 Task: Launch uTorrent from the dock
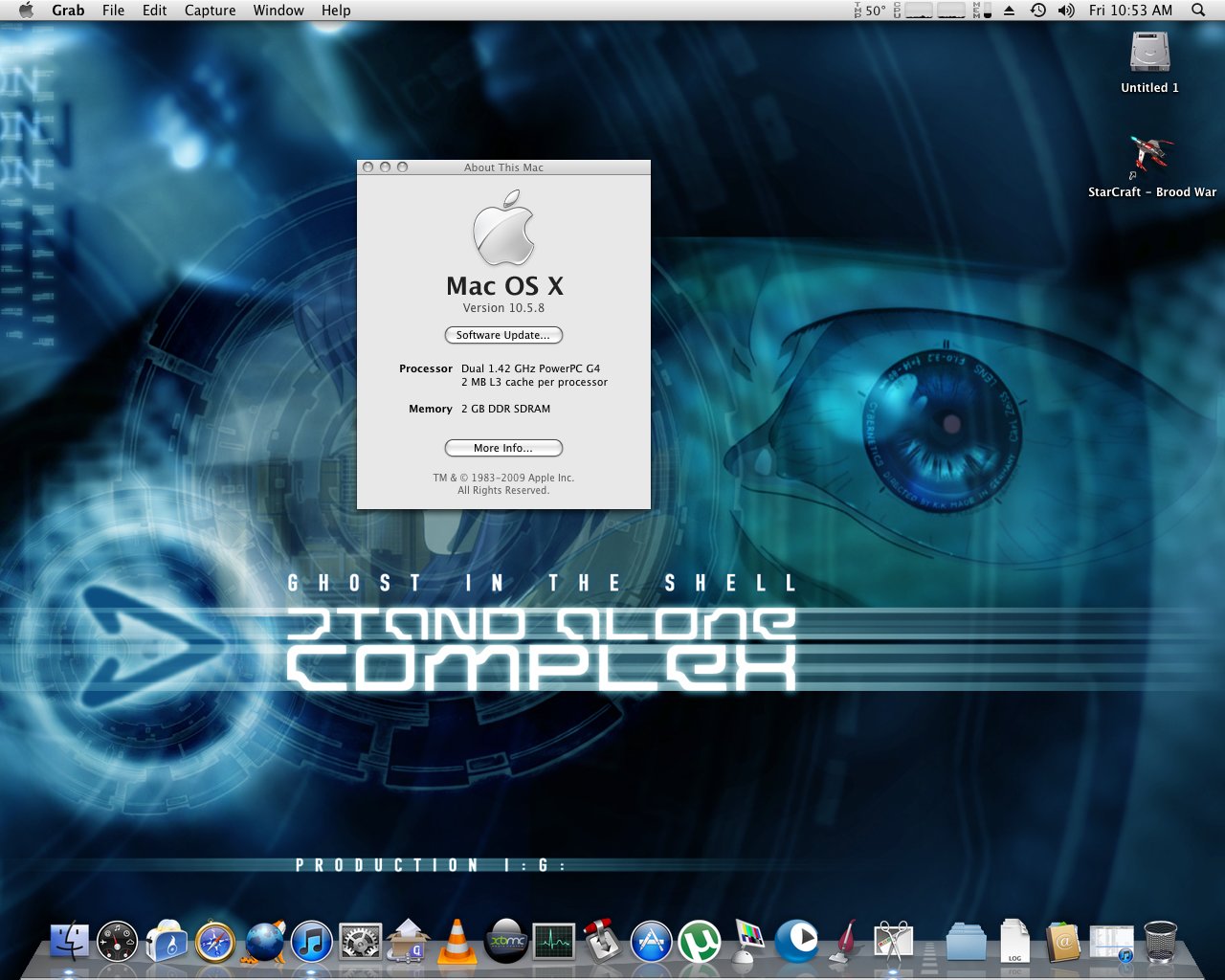700,943
